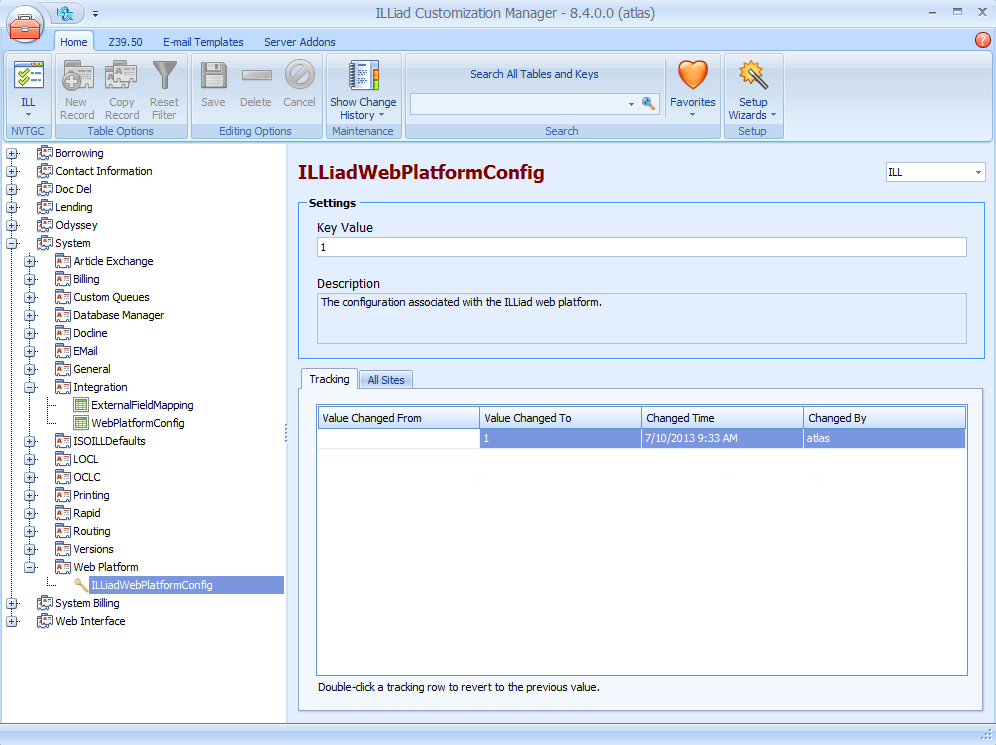Expand the Borrowing tree node
Image resolution: width=996 pixels, height=745 pixels.
(x=13, y=152)
